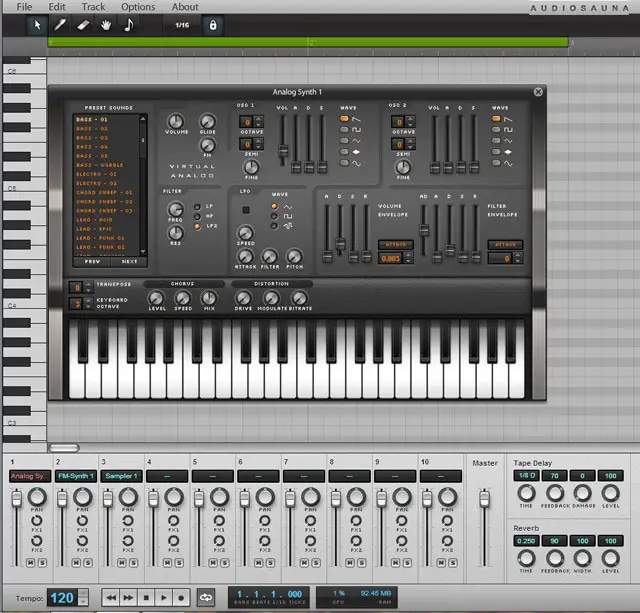The image size is (640, 613).
Task: Click the OSC 1 OCTAVE stepper arrows
Action: pyautogui.click(x=258, y=121)
